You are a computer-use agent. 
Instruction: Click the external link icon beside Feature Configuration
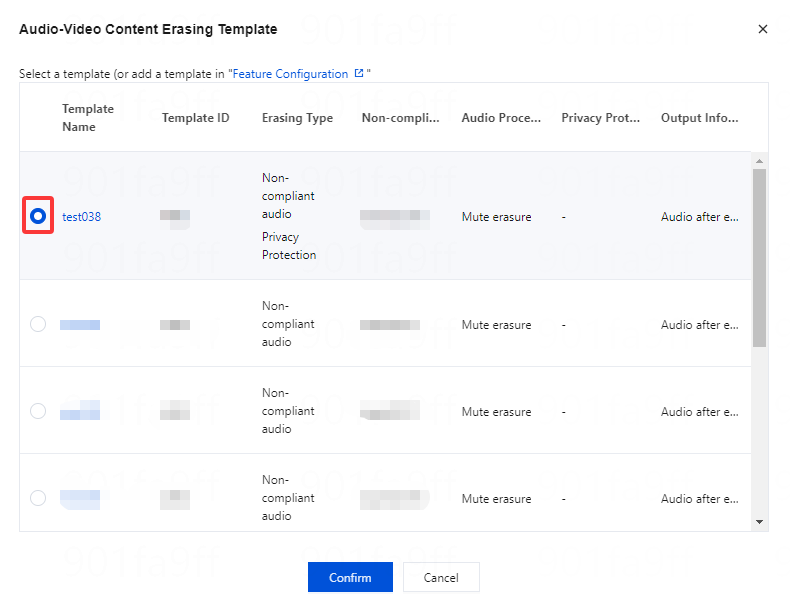359,74
